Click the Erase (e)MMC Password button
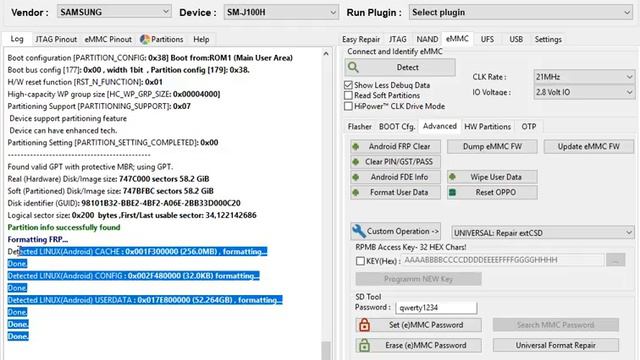Viewport: 640px width, 360px height. 418,345
